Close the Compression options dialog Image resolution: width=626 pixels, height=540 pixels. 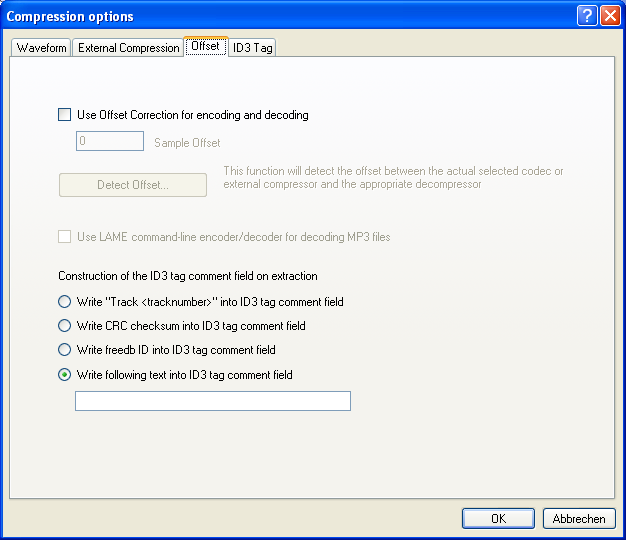[609, 16]
